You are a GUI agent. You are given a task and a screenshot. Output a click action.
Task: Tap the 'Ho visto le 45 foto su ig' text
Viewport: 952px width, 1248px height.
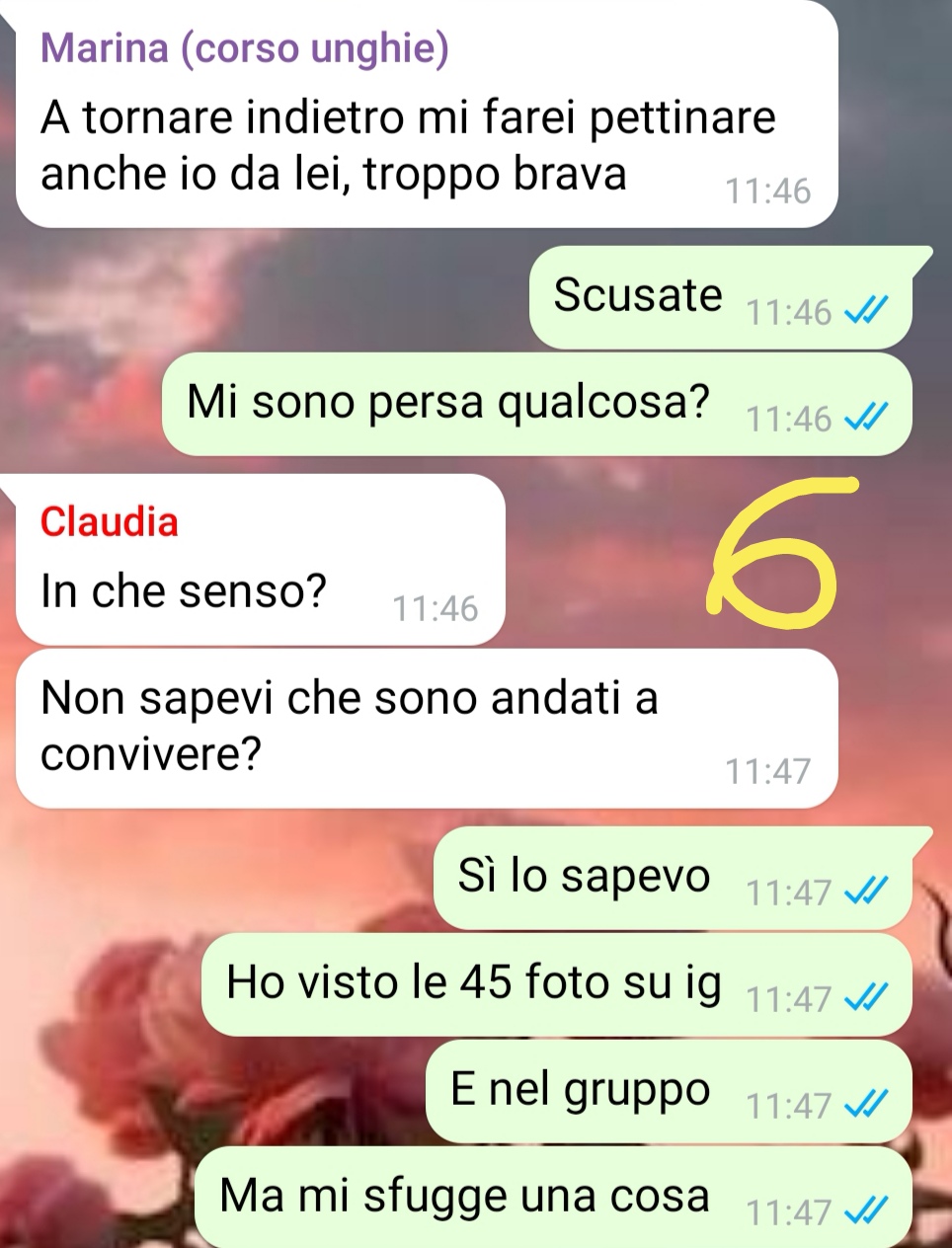[474, 982]
